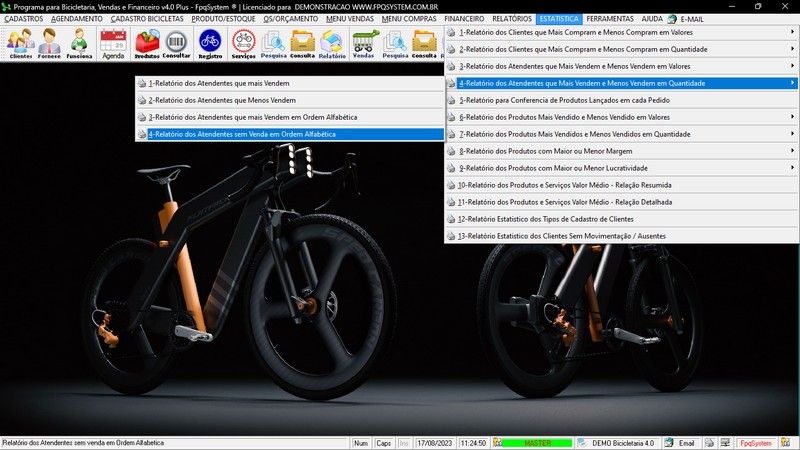Click the Funciona employees icon
The height and width of the screenshot is (450, 800).
pos(80,43)
